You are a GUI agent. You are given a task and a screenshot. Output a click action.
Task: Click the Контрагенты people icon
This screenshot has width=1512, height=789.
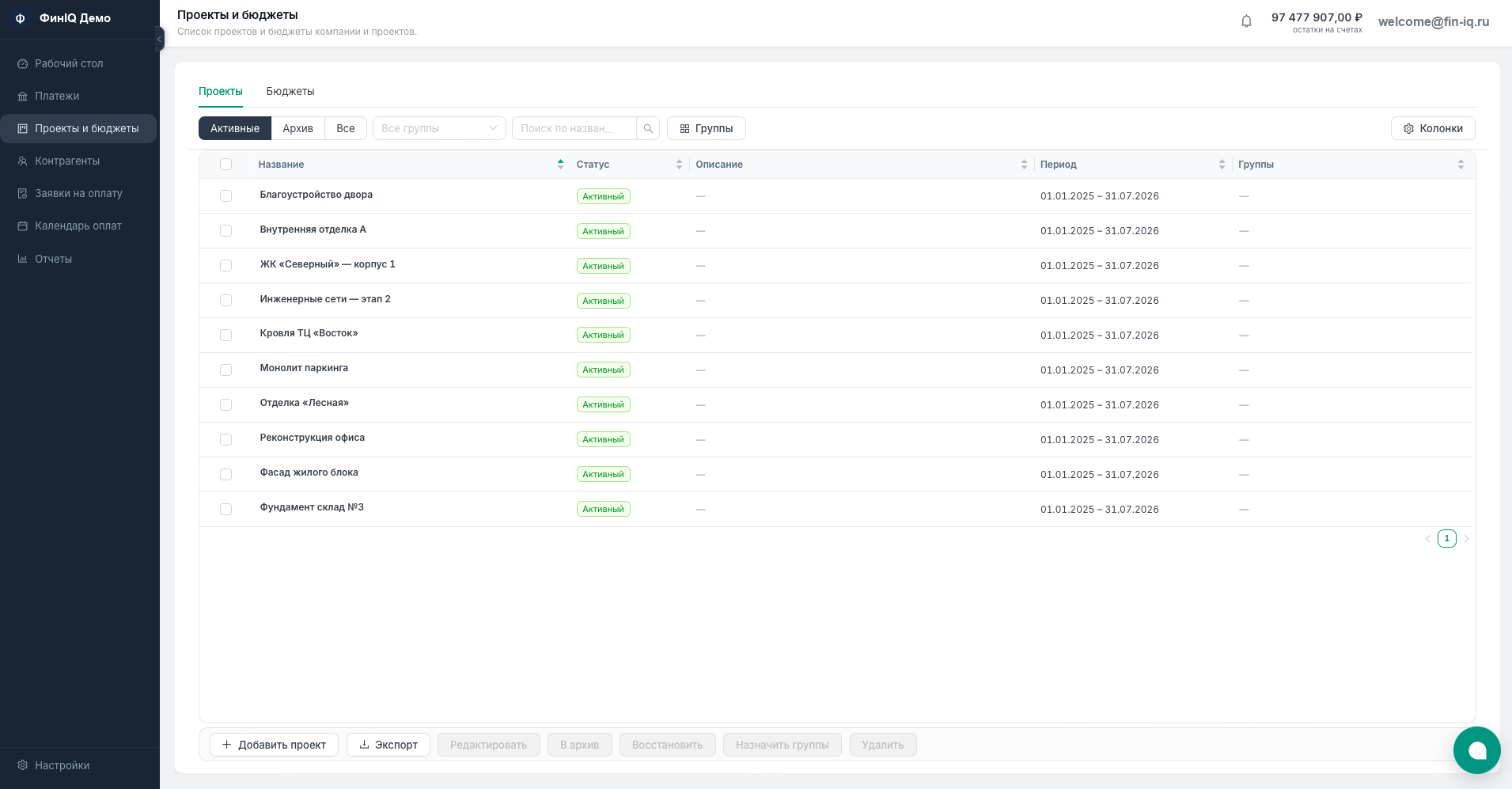[x=23, y=161]
